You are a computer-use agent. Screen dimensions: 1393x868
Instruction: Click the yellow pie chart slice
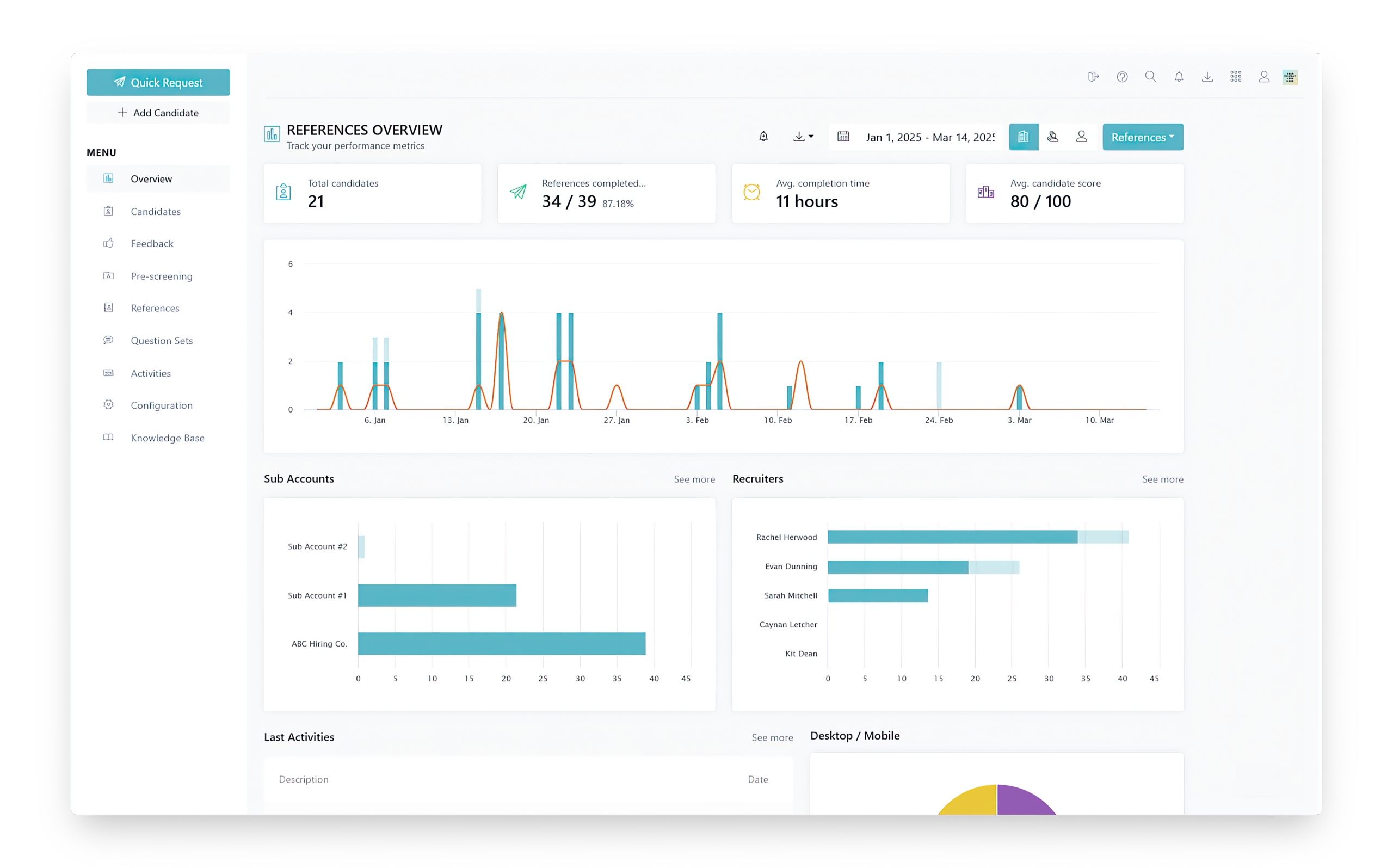pos(973,802)
